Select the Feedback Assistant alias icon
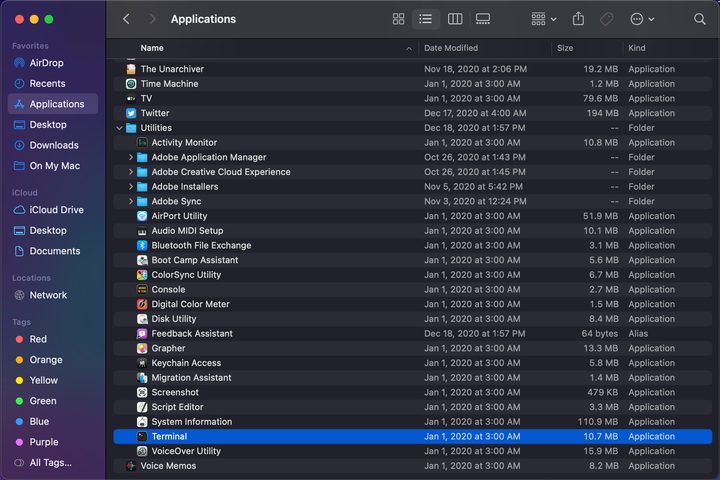 pyautogui.click(x=142, y=334)
